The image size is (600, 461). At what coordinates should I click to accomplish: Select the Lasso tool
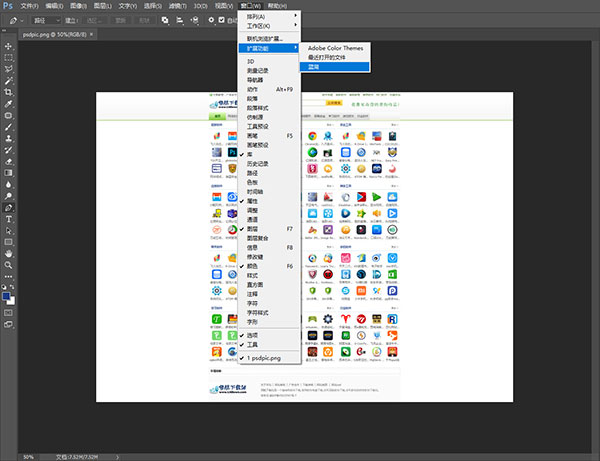click(8, 69)
